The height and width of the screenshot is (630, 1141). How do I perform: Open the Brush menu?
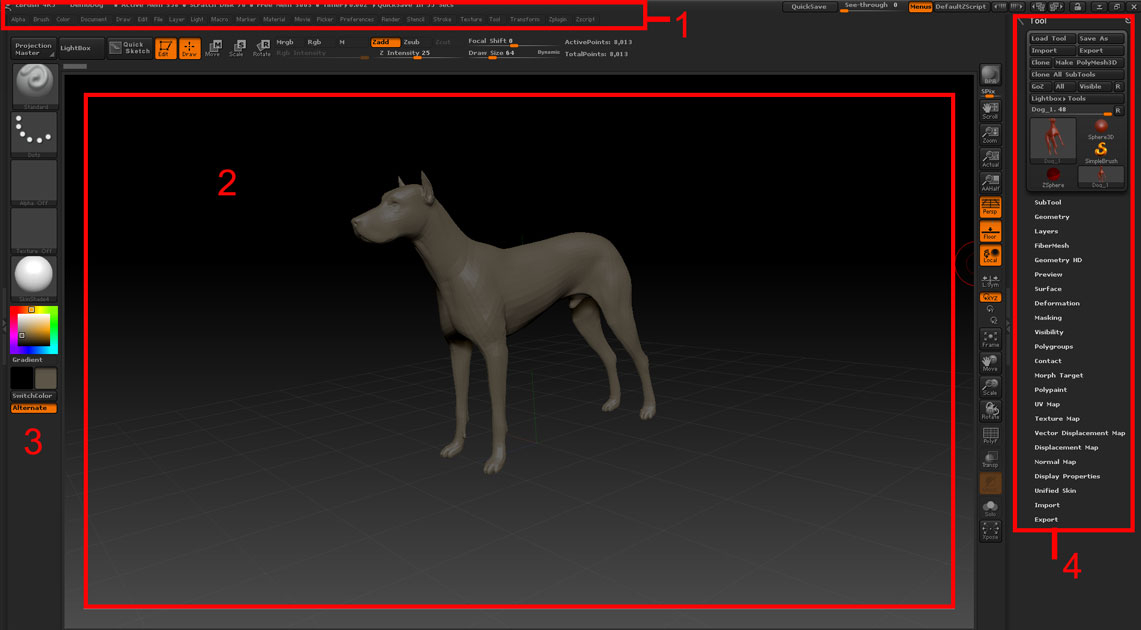click(41, 20)
